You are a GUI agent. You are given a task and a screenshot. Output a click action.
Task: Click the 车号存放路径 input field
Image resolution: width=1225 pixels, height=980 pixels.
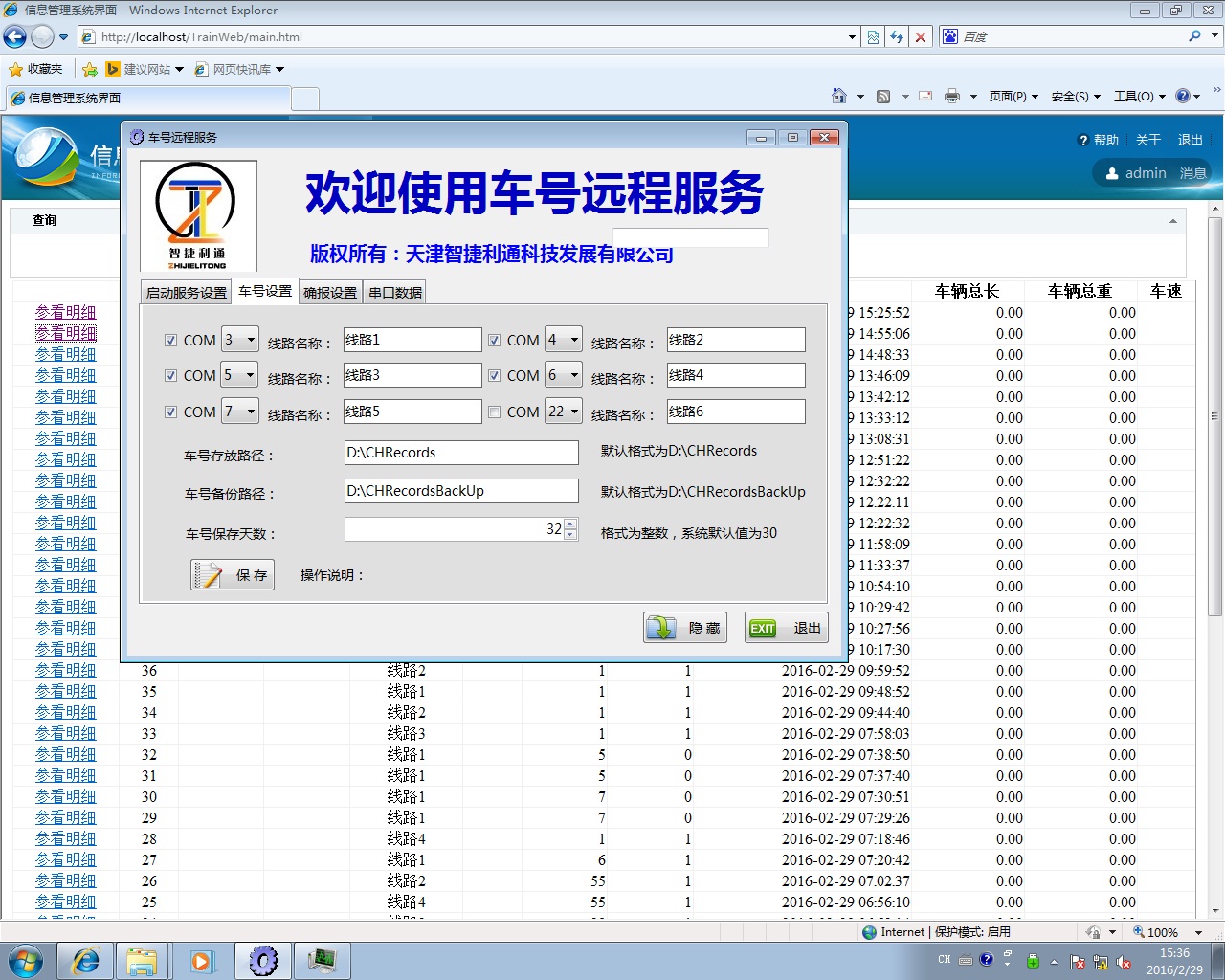click(461, 453)
